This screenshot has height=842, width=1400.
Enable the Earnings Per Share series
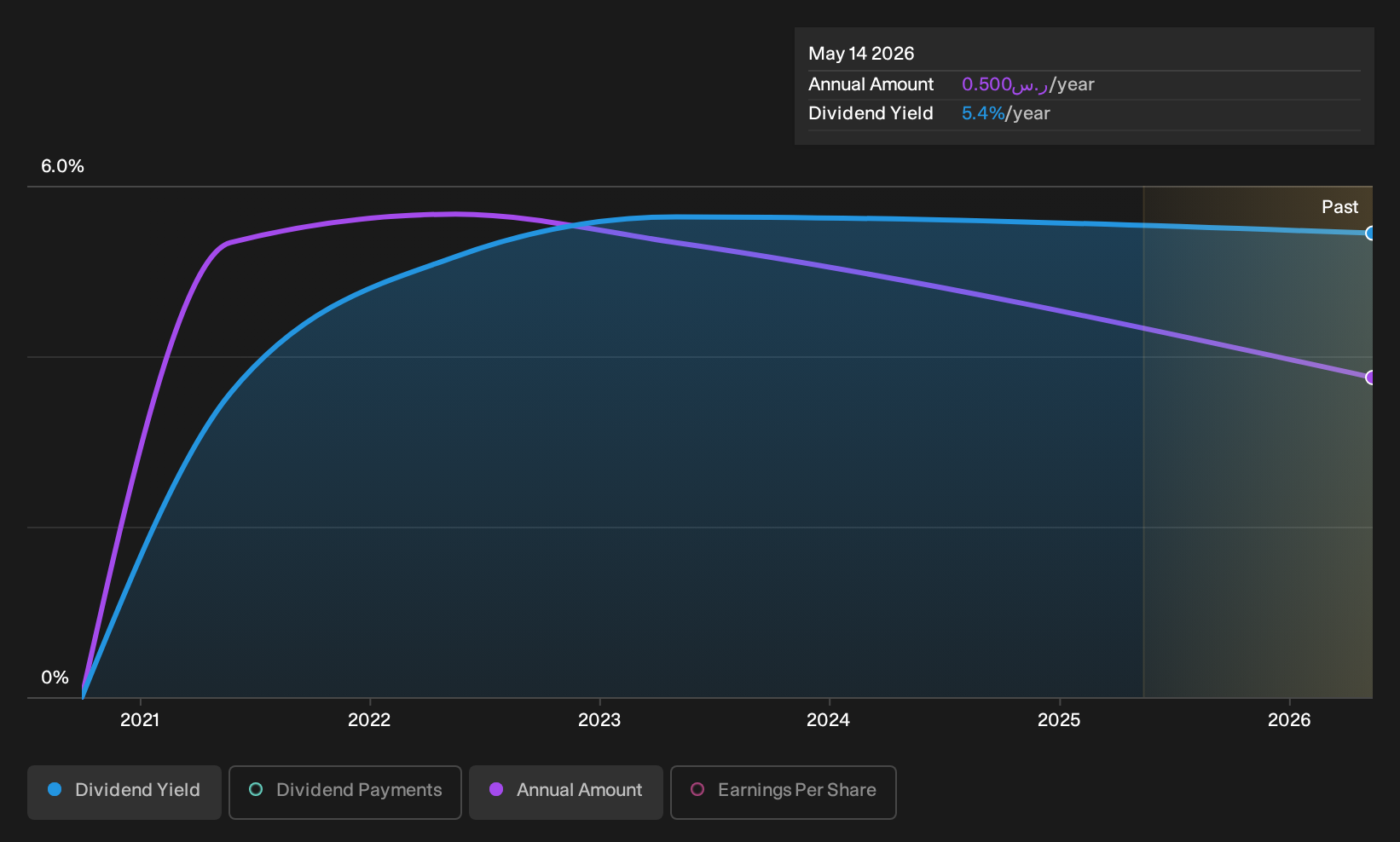click(784, 792)
